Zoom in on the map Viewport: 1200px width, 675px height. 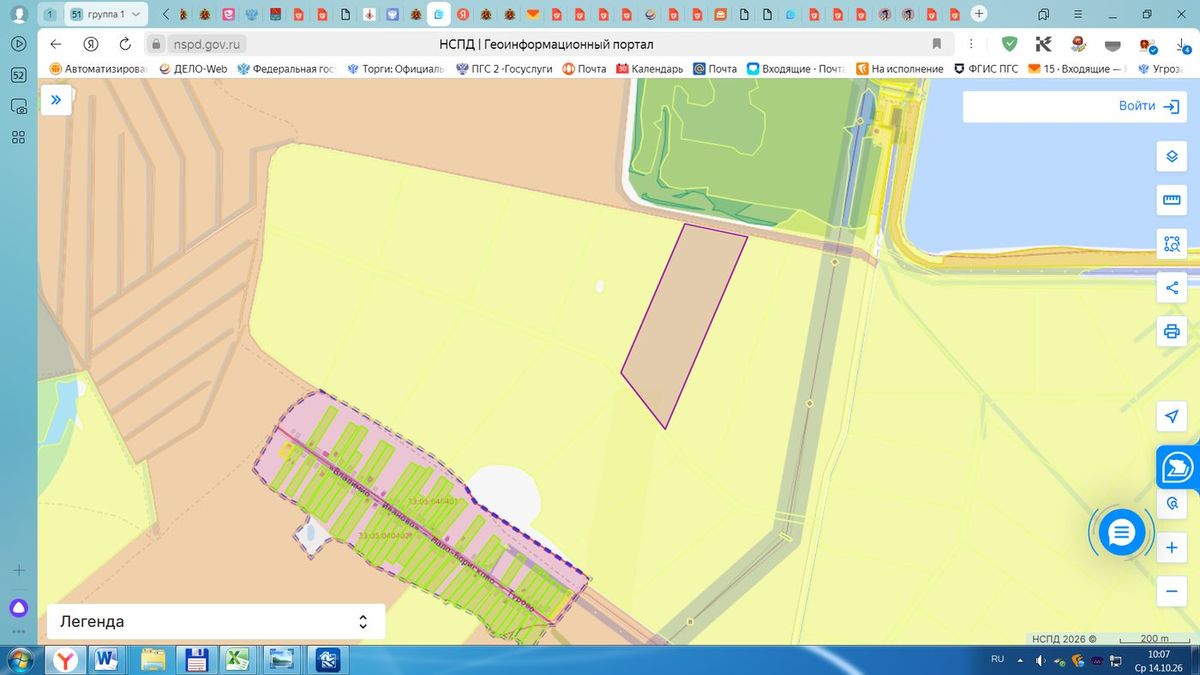pos(1171,548)
